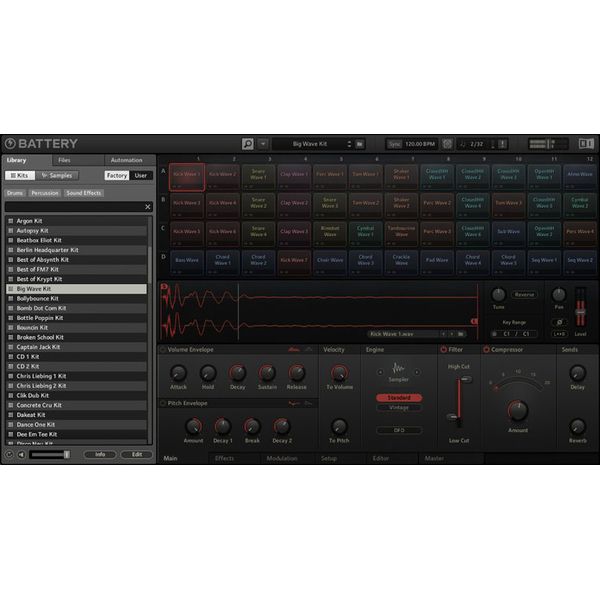Select Berlin Headquarter Kit from the list
The image size is (600, 600).
coord(77,250)
